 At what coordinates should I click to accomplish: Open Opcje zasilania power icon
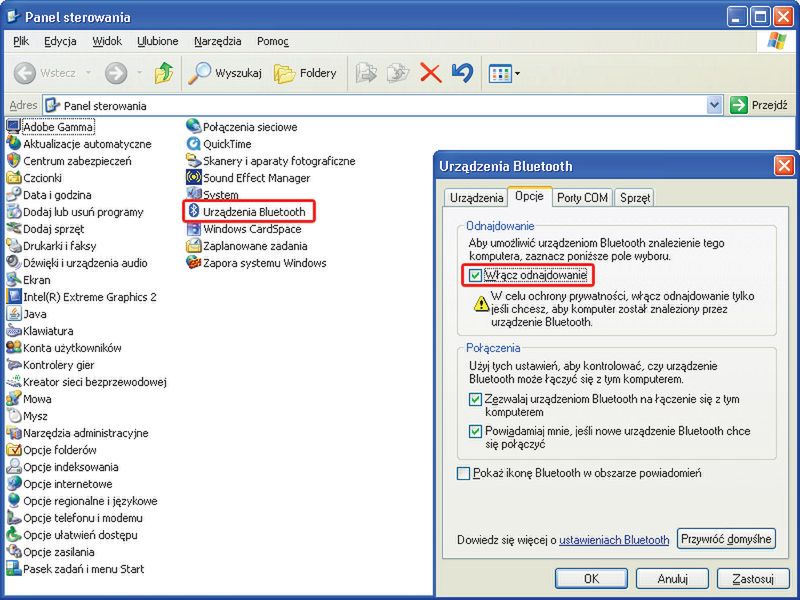[13, 552]
